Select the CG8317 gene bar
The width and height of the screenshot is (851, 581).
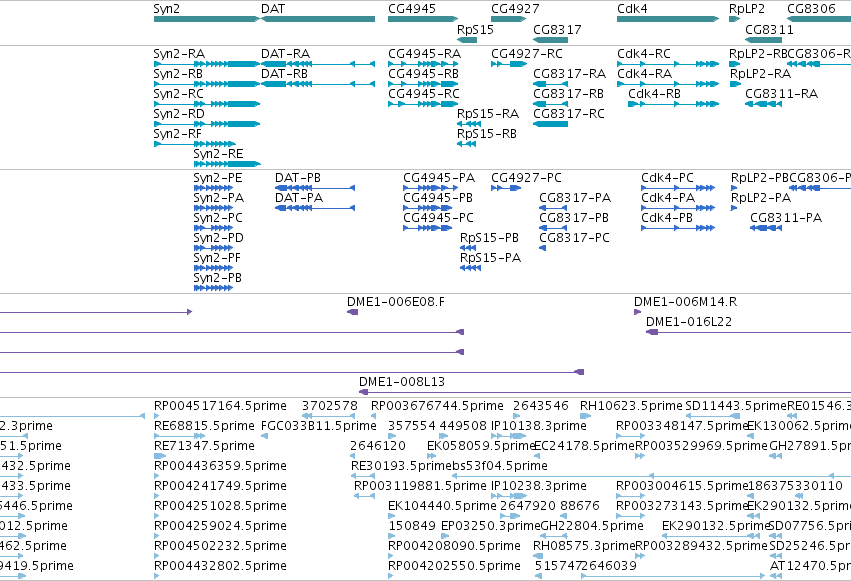tap(550, 40)
